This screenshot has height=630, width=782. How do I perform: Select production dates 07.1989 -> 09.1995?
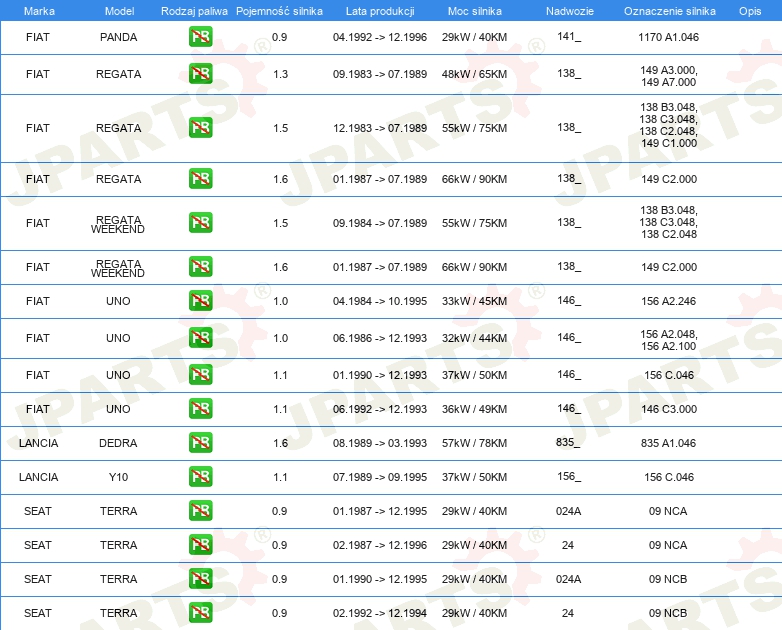tap(380, 477)
